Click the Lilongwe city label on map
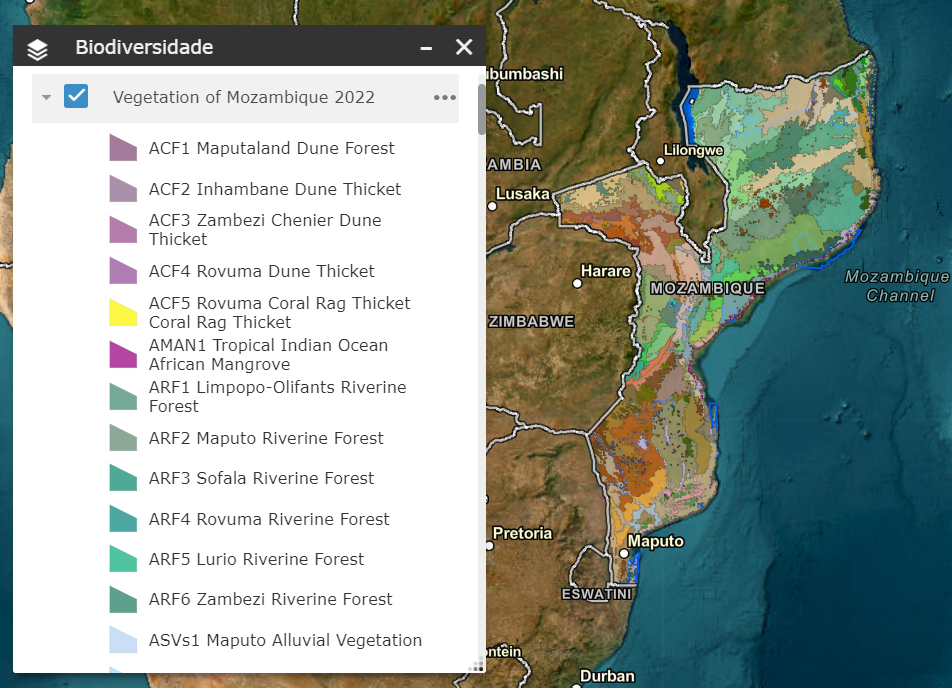This screenshot has height=688, width=952. 693,150
